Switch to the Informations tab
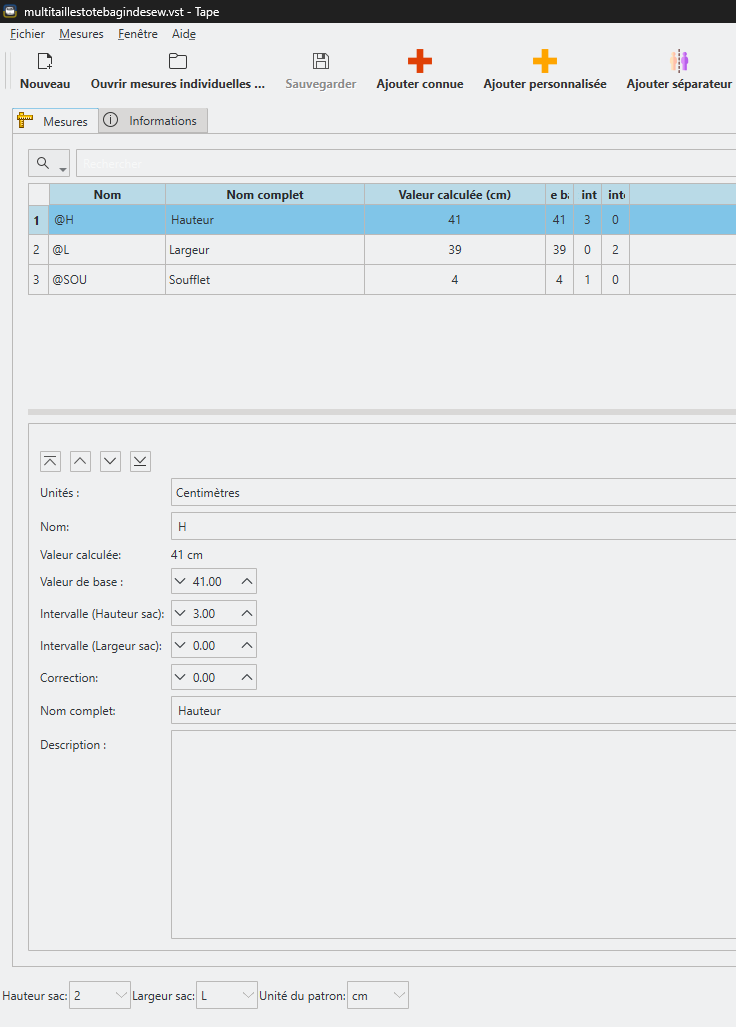This screenshot has width=736, height=1027. tap(153, 121)
